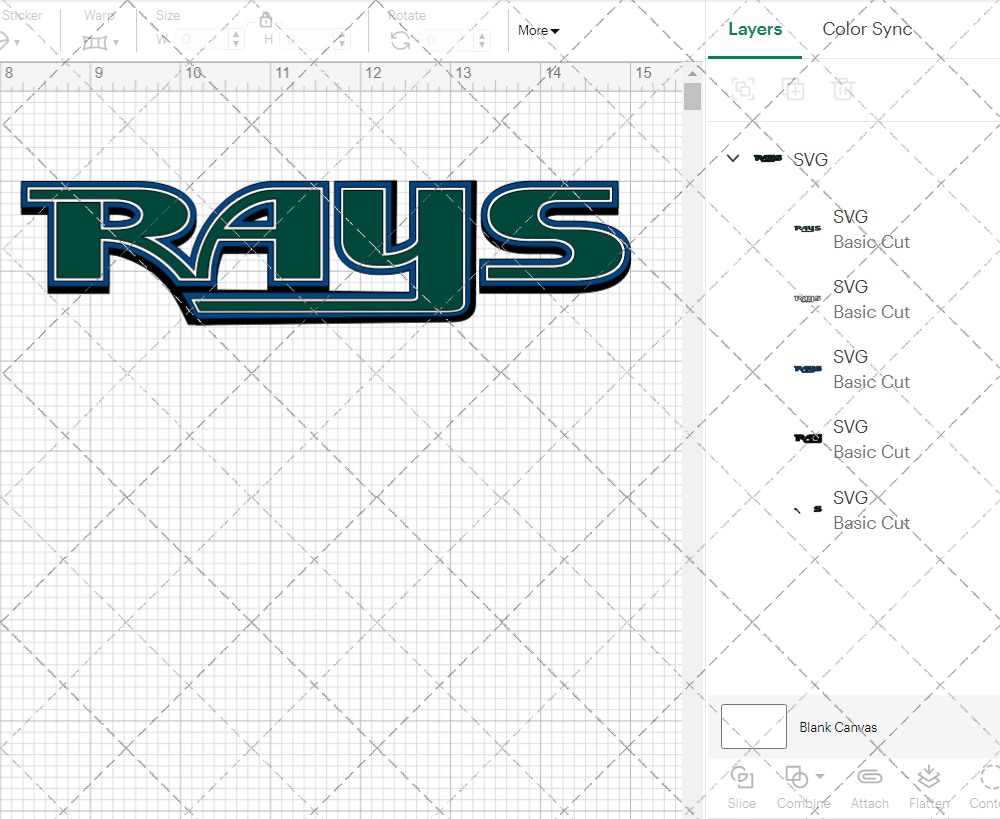Click the canvas vertical scrollbar thumb
1000x819 pixels.
pyautogui.click(x=692, y=97)
